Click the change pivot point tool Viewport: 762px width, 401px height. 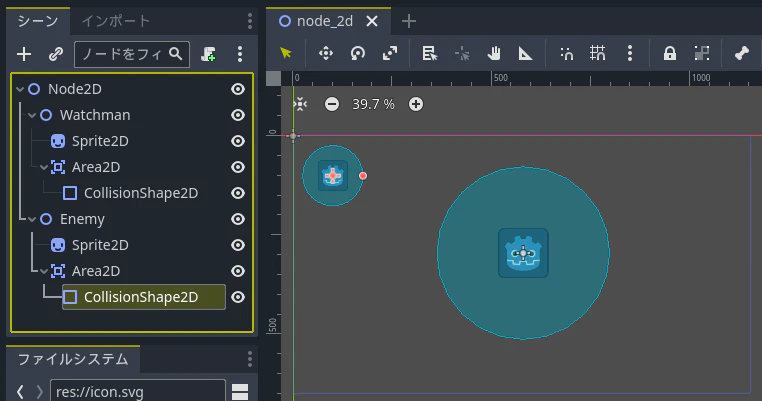coord(462,53)
